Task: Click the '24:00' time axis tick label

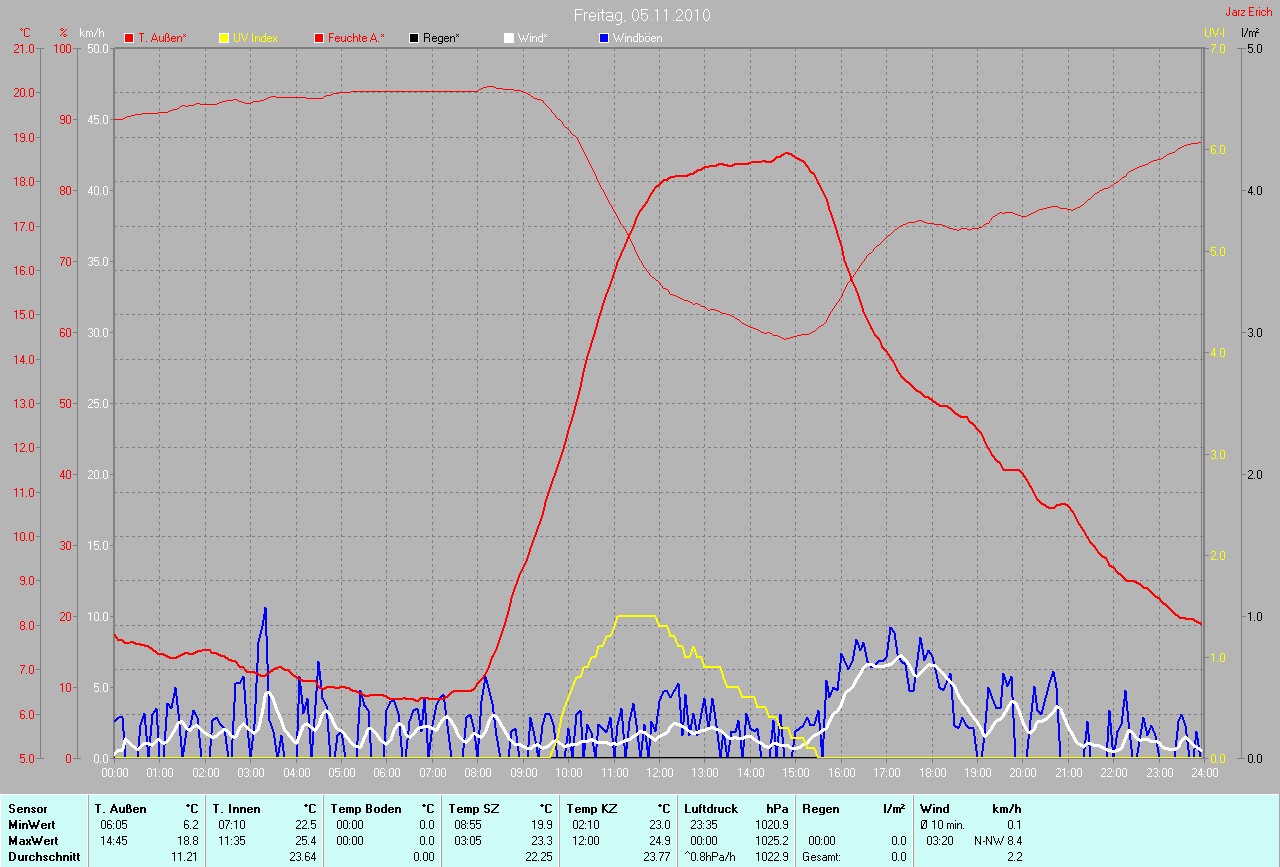Action: point(1203,773)
